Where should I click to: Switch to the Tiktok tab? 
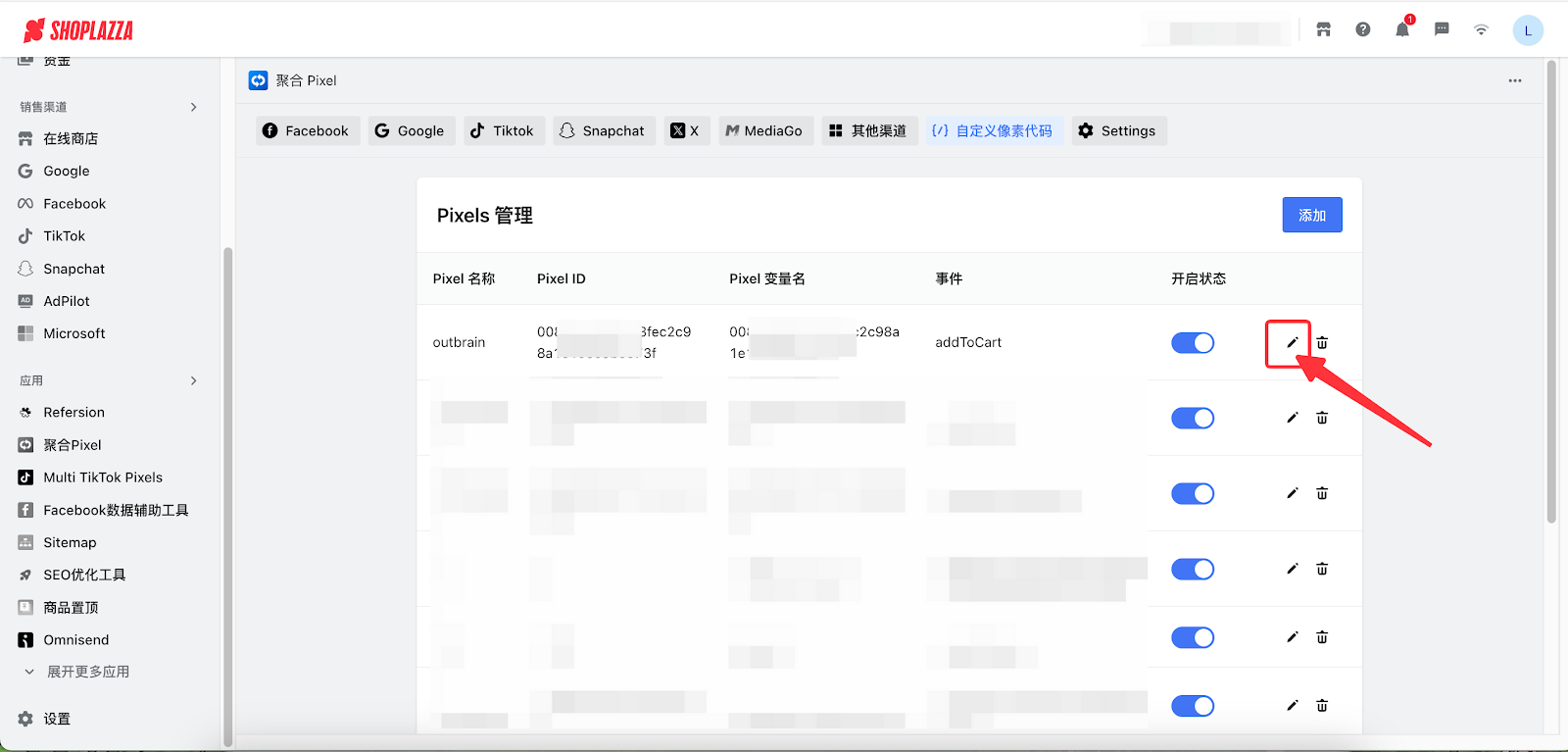pos(502,130)
